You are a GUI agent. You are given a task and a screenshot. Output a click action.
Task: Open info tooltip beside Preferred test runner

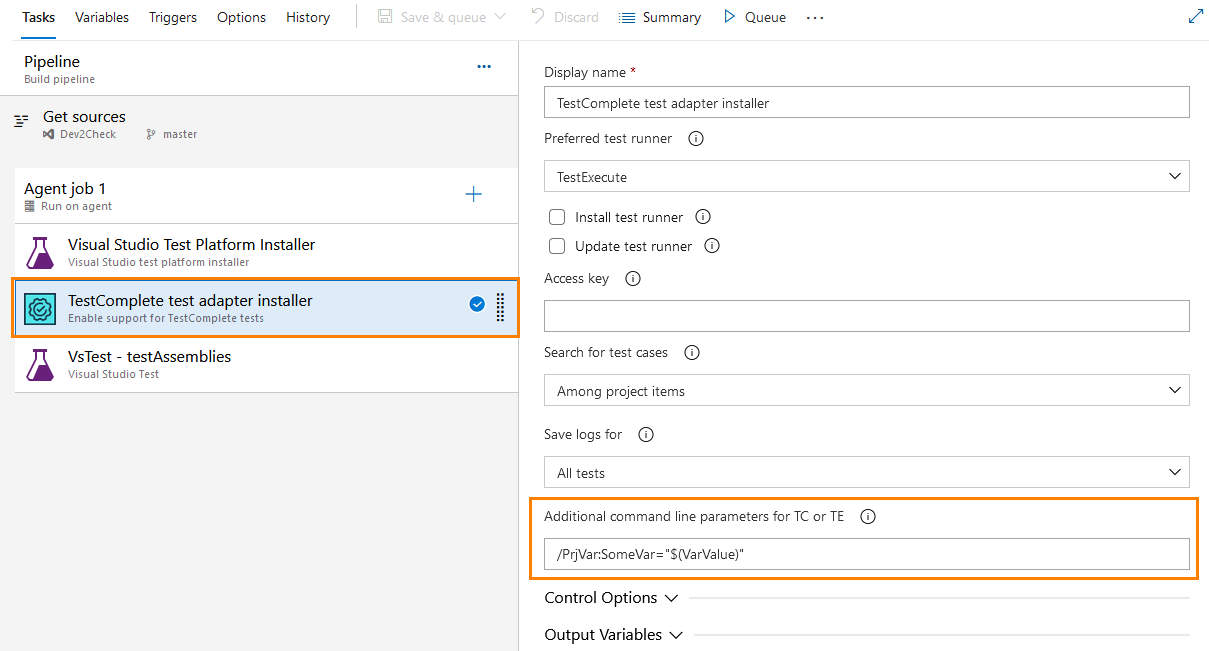click(695, 139)
